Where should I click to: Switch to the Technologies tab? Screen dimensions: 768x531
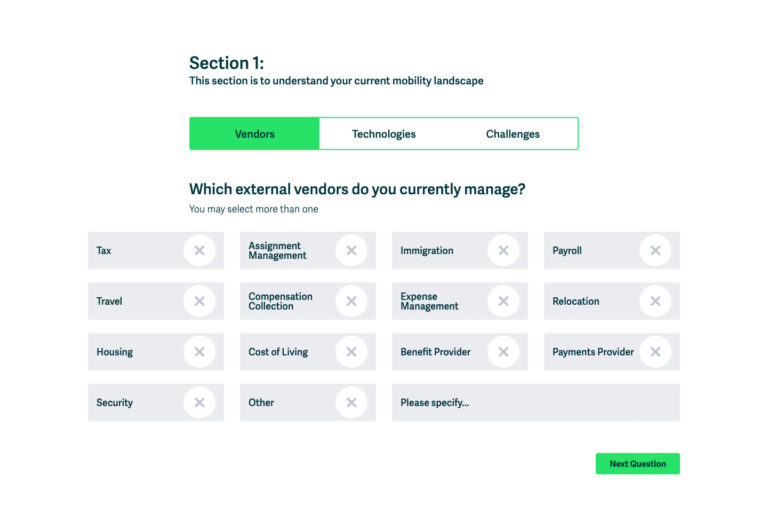384,134
